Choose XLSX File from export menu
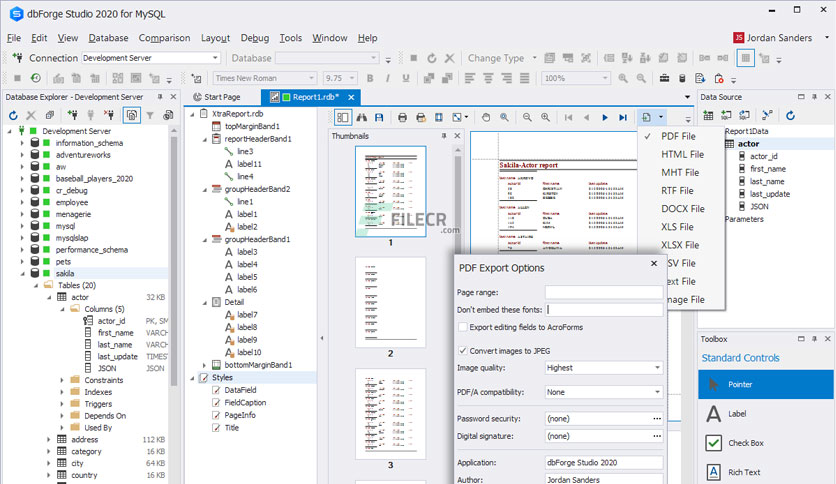Screen dimensions: 836x484 (682, 245)
